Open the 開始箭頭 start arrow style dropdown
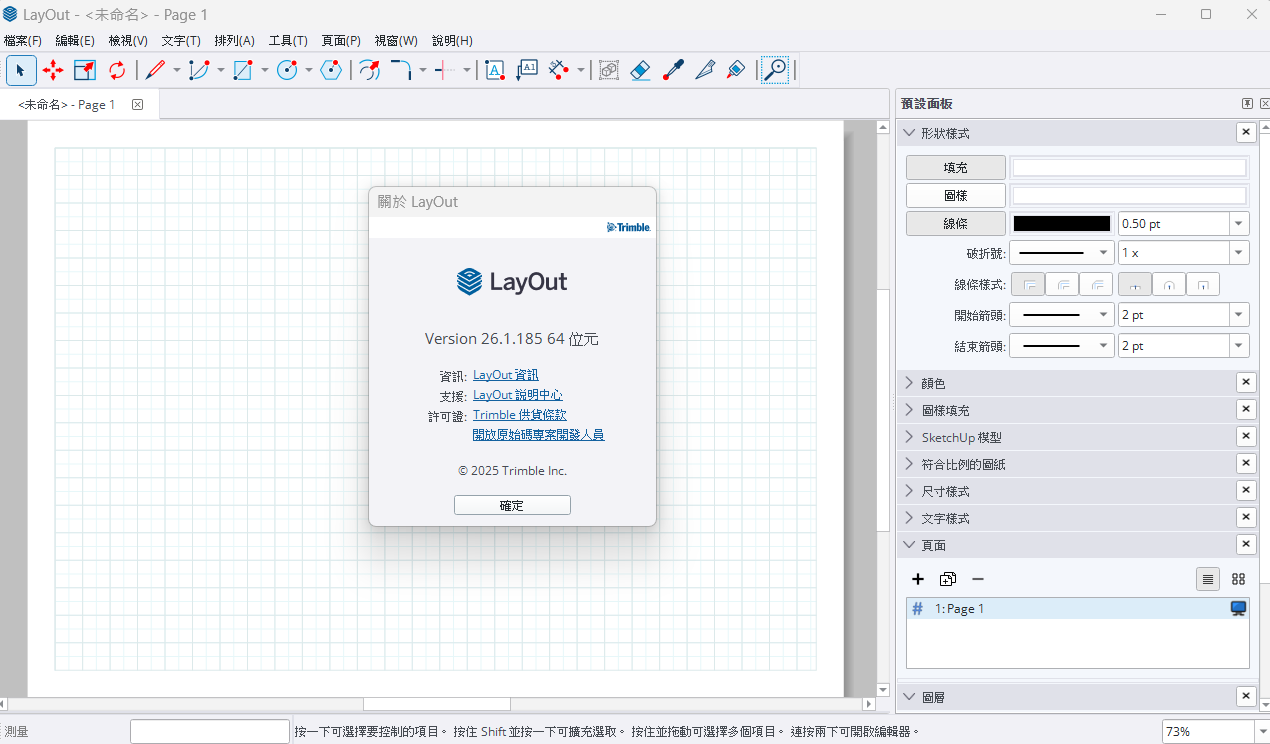The height and width of the screenshot is (744, 1270). pyautogui.click(x=1061, y=315)
